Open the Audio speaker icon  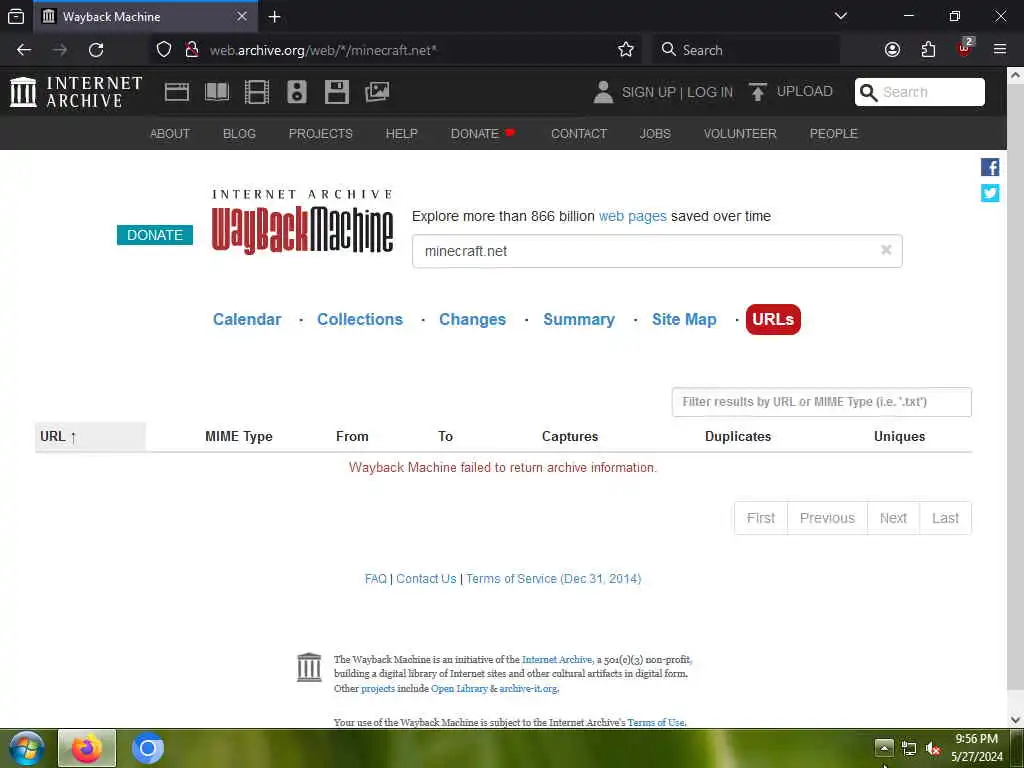click(x=296, y=92)
